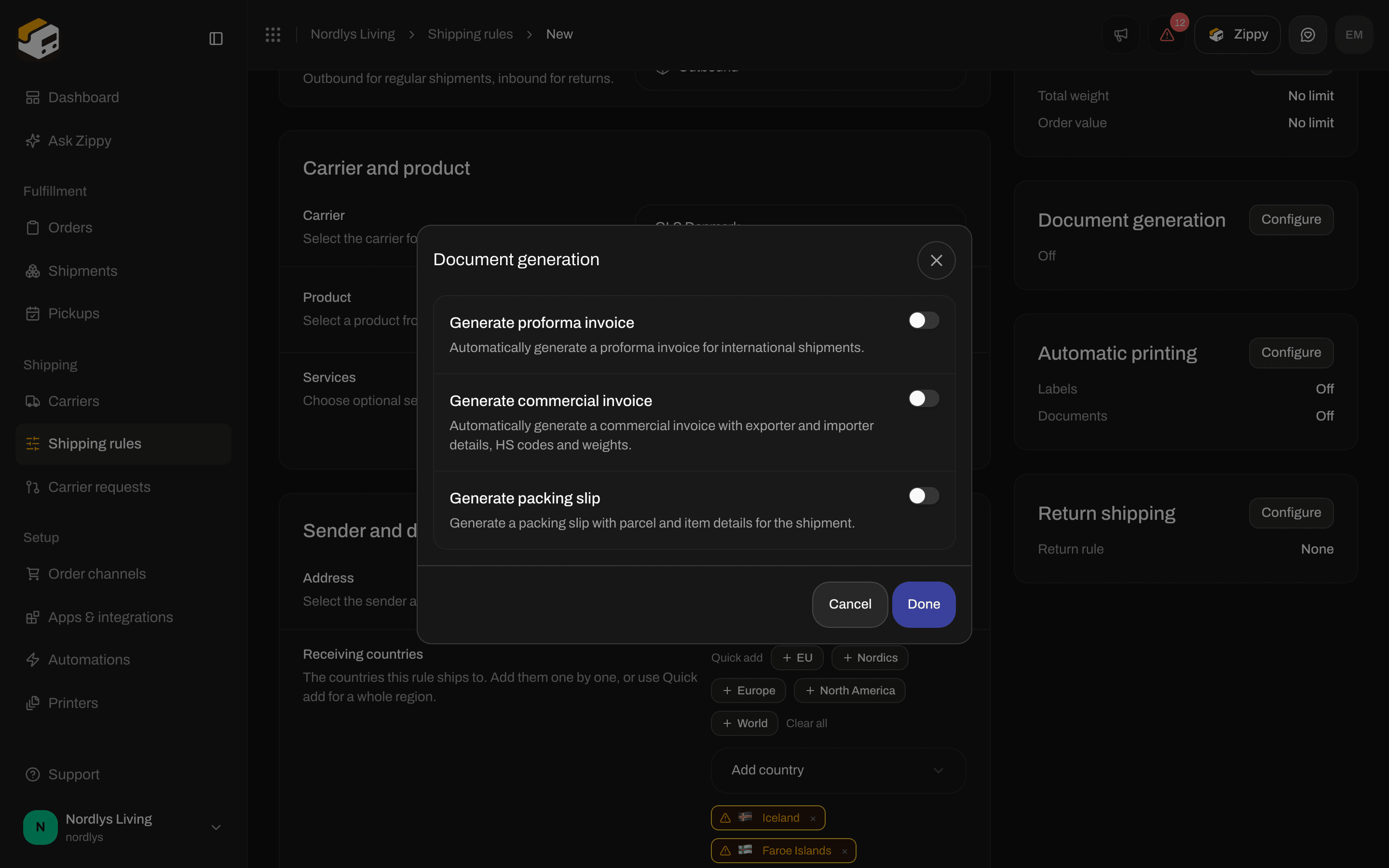Click the Pickups calendar icon
The image size is (1389, 868).
pyautogui.click(x=33, y=313)
